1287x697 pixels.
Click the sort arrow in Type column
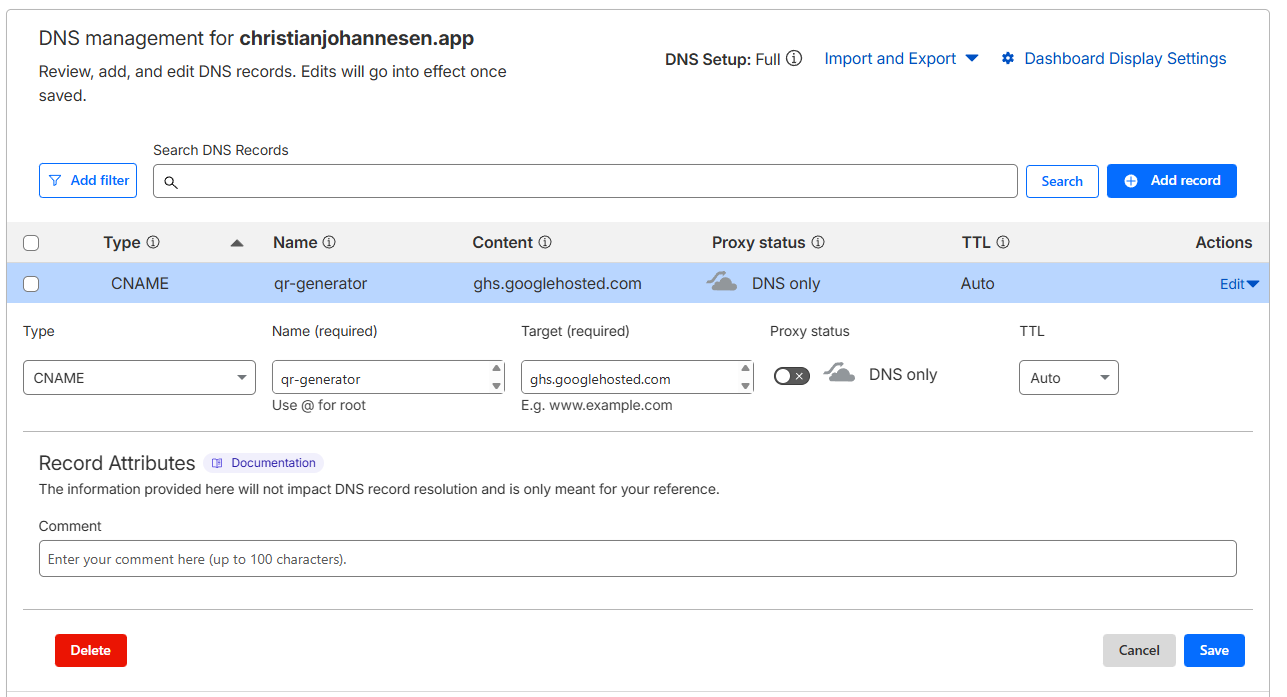[237, 243]
